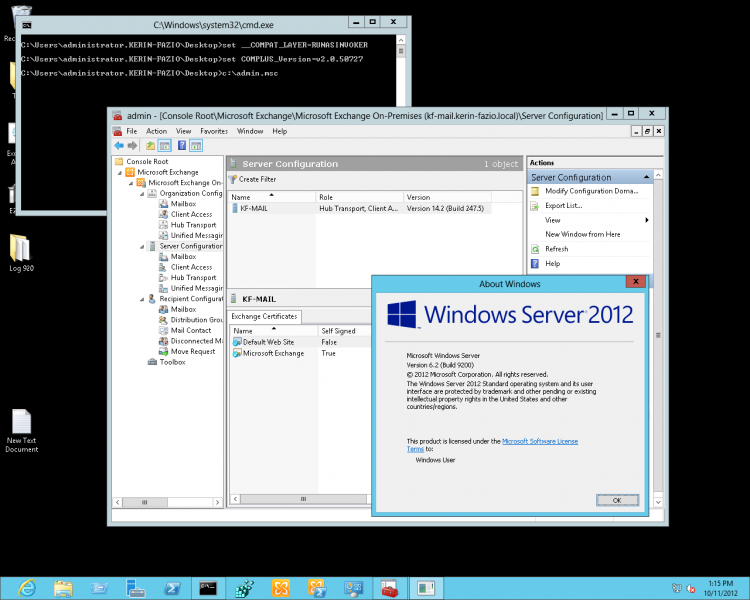The image size is (750, 600).
Task: Open Favorites menu
Action: [214, 131]
